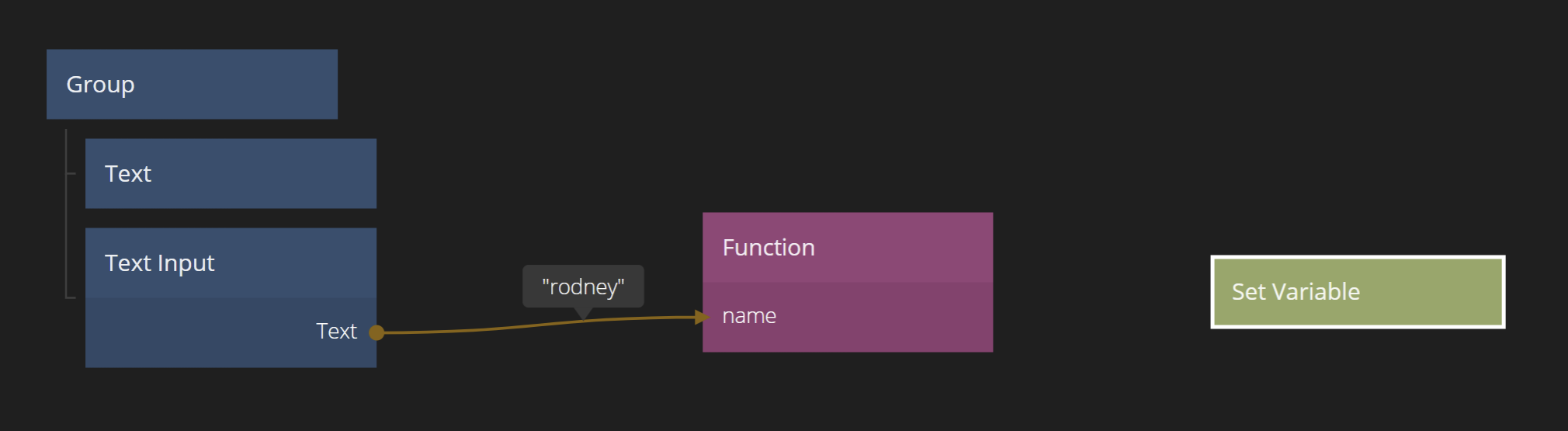Click empty canvas right of the Group node
The width and height of the screenshot is (1568, 431).
coord(505,84)
